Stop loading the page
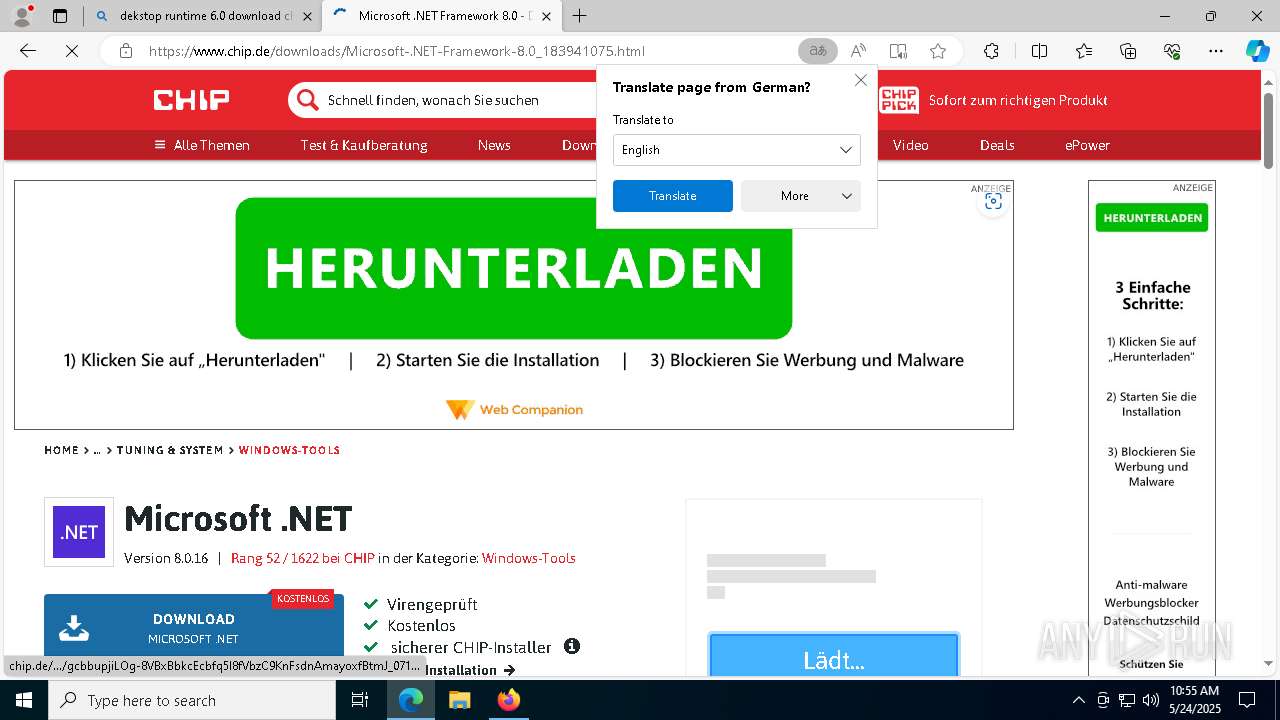This screenshot has width=1280, height=720. click(72, 51)
